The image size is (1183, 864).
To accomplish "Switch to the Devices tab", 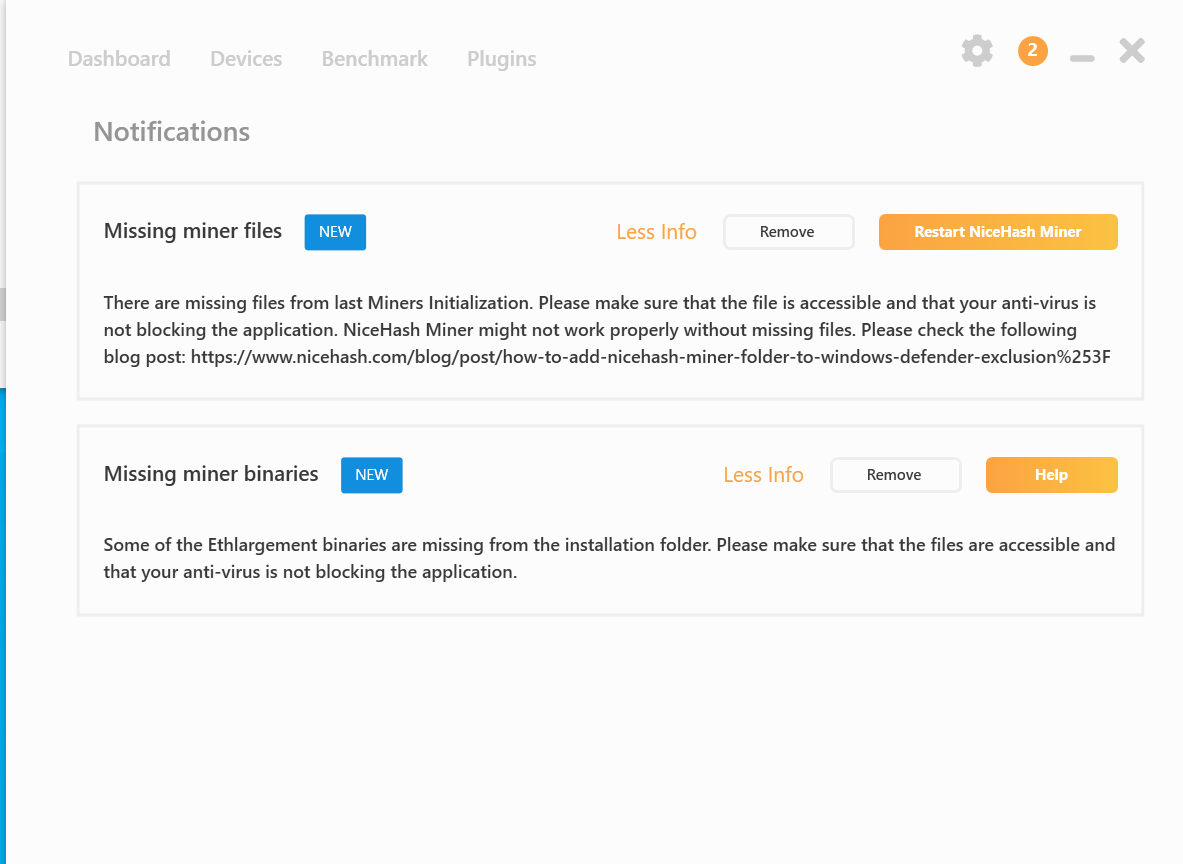I will pos(246,59).
